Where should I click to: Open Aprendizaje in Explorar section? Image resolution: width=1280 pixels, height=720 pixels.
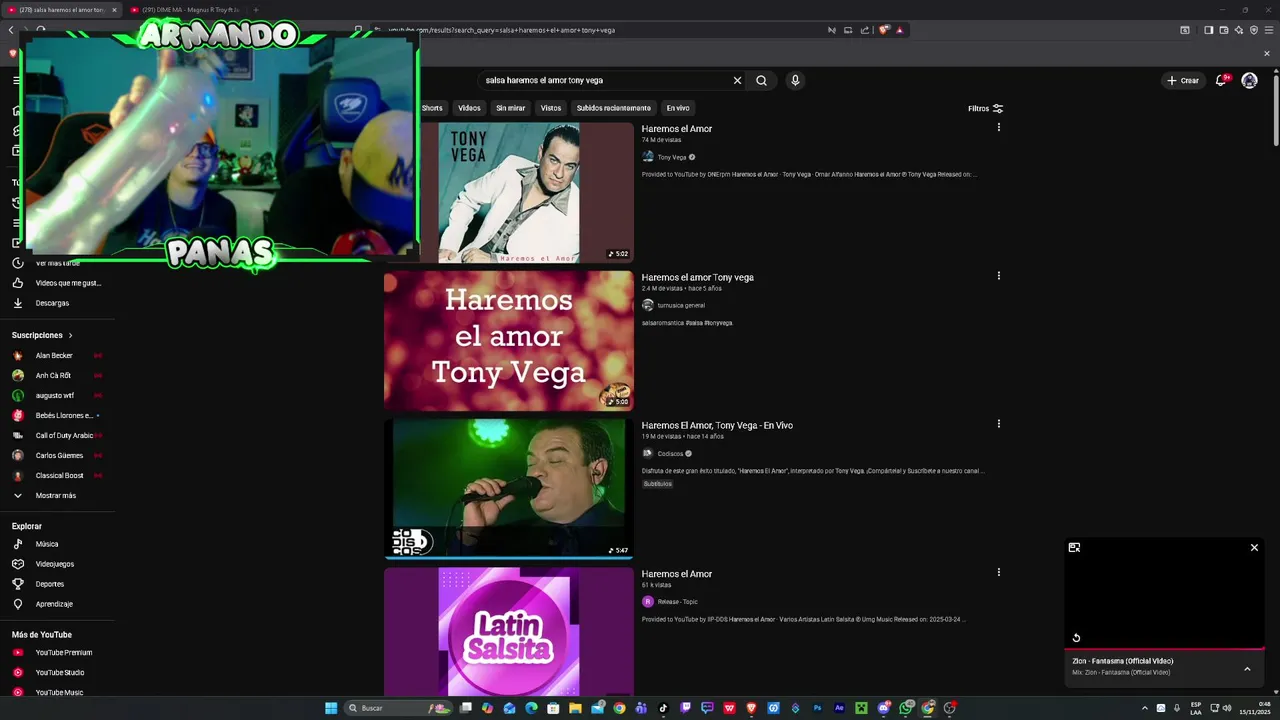(x=54, y=604)
